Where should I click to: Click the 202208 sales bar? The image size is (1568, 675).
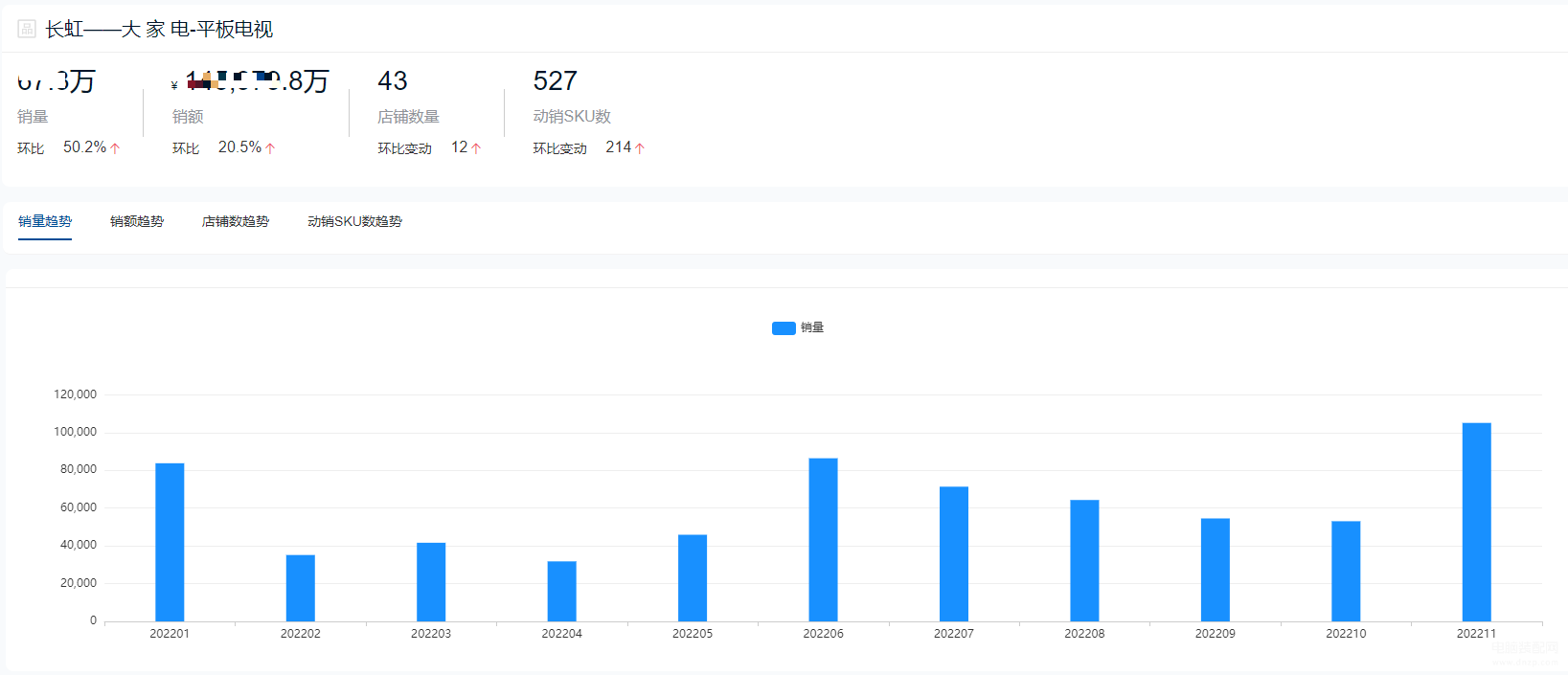(x=1084, y=560)
